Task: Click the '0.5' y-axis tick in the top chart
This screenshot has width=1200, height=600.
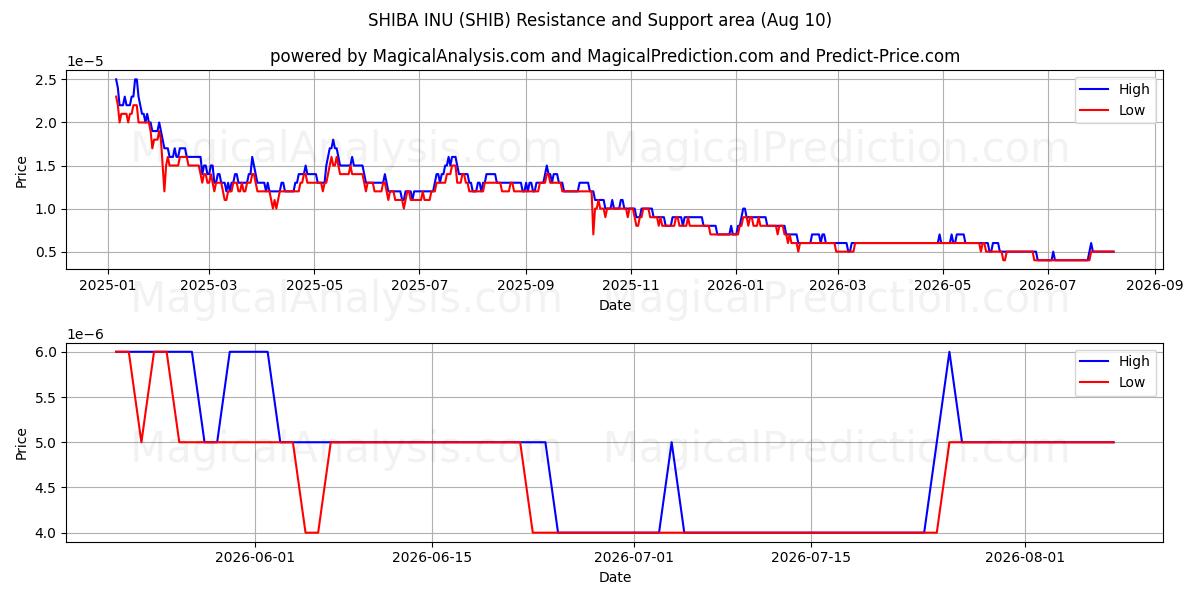Action: point(48,252)
